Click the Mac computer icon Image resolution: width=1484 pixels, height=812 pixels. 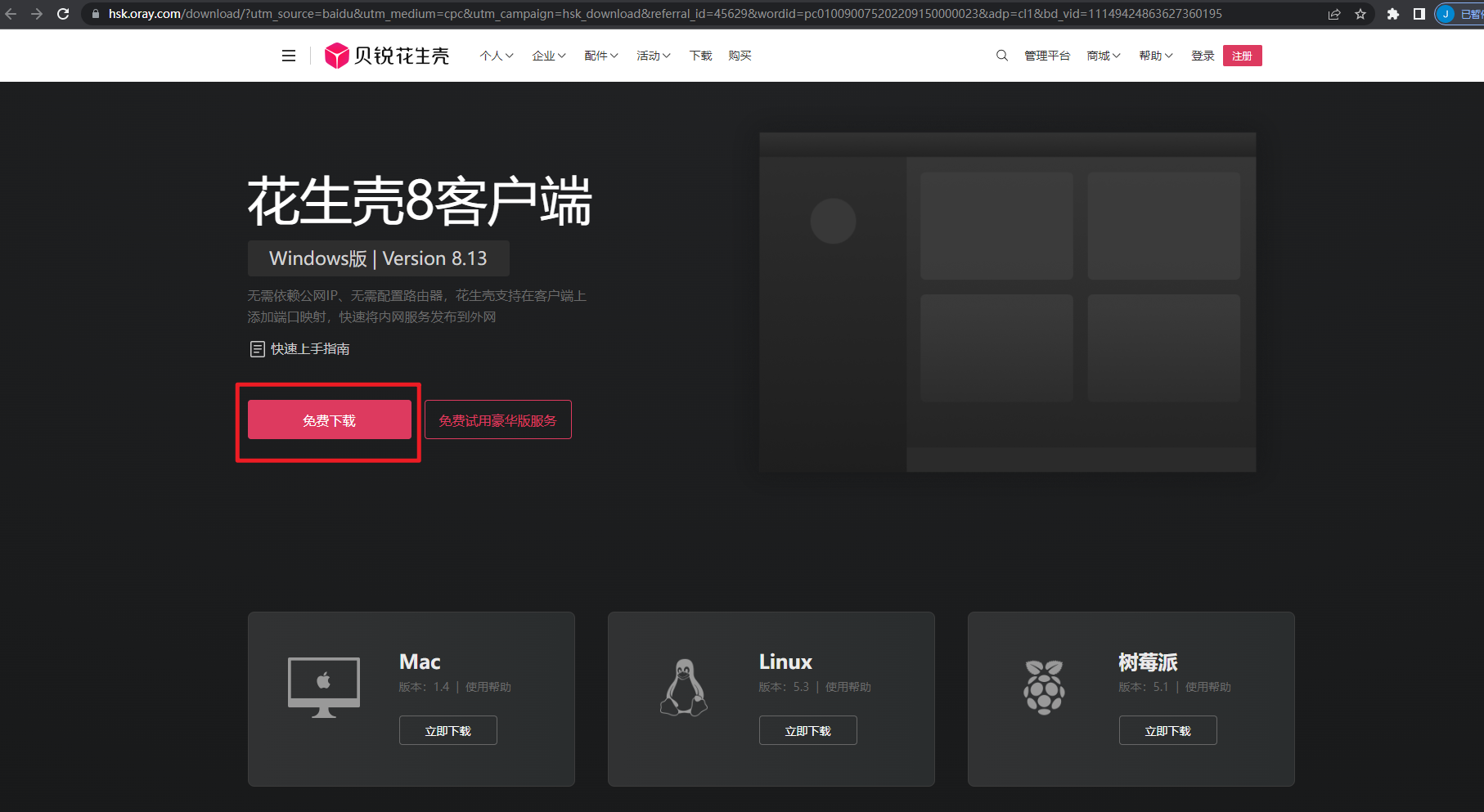[324, 687]
